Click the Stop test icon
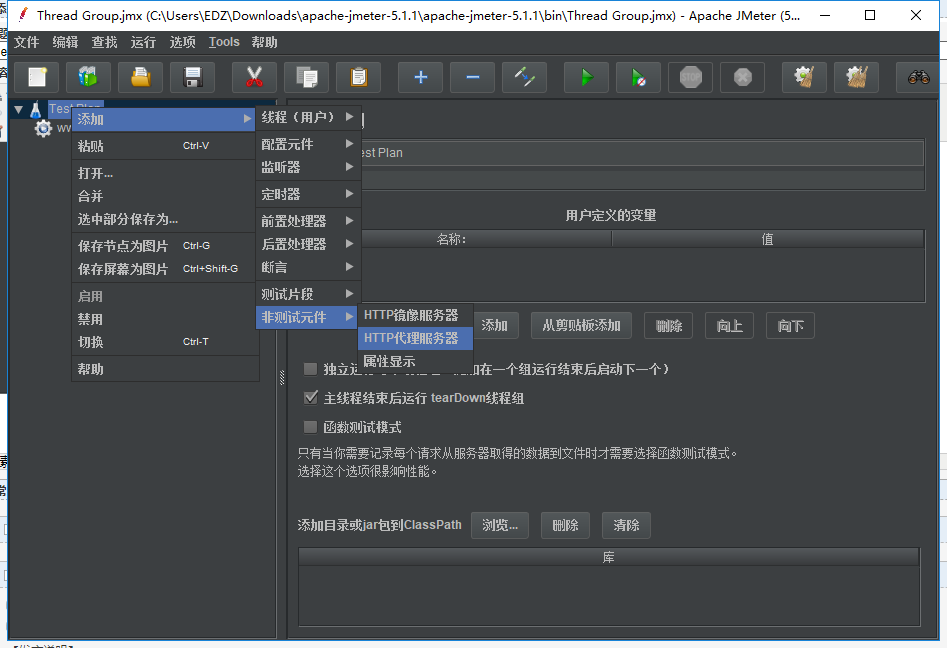 [691, 77]
